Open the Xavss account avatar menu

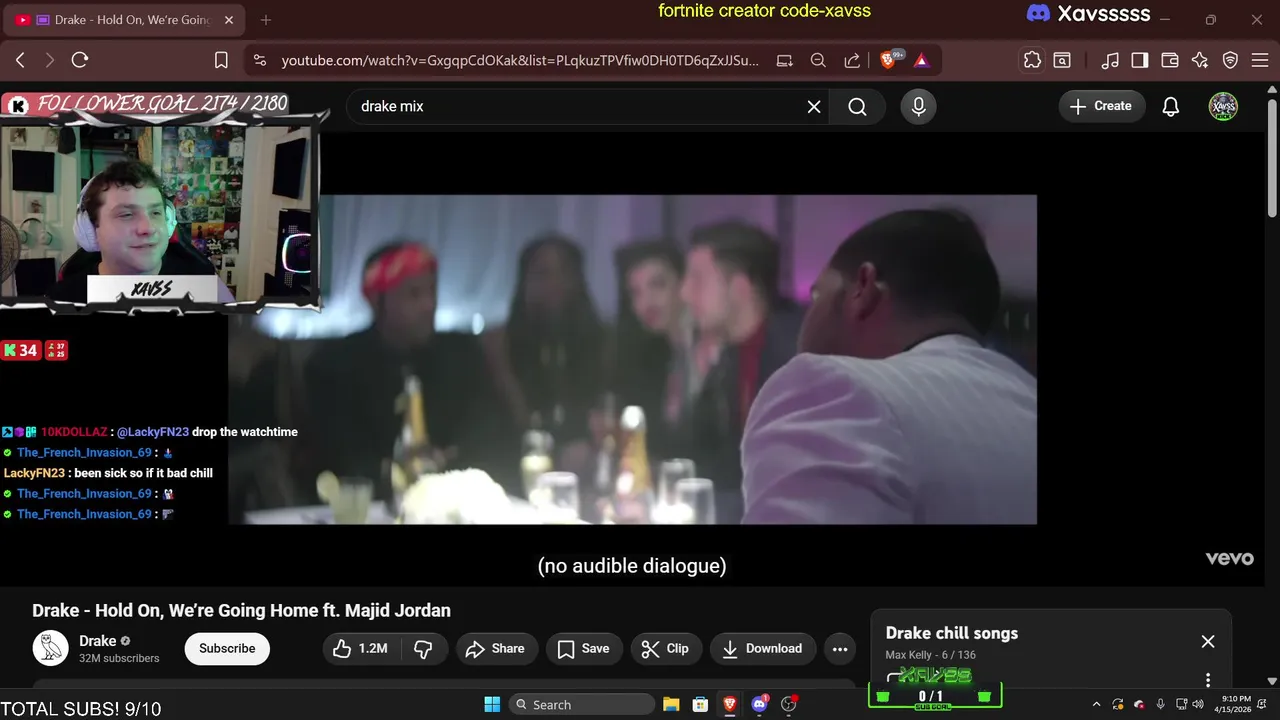(x=1223, y=106)
